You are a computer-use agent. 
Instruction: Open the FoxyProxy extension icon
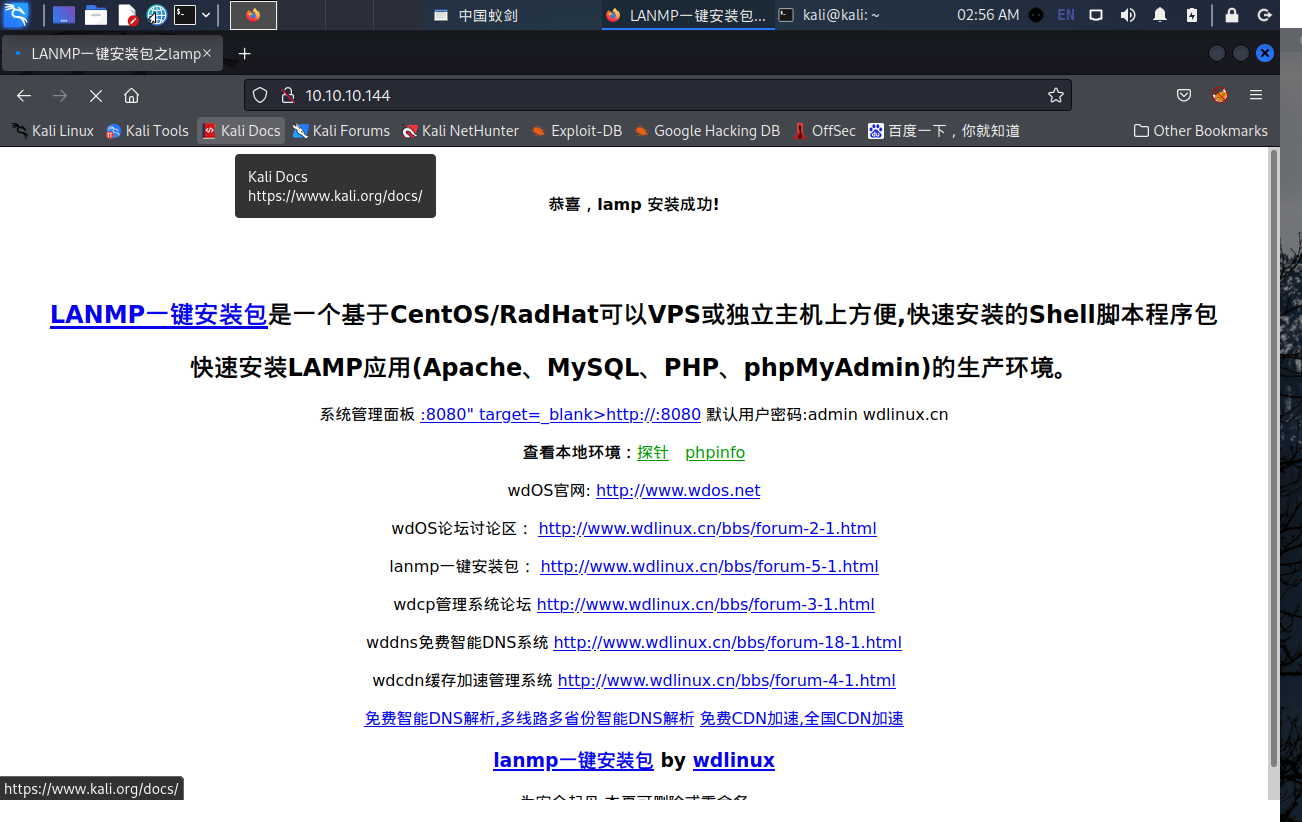pyautogui.click(x=1220, y=95)
